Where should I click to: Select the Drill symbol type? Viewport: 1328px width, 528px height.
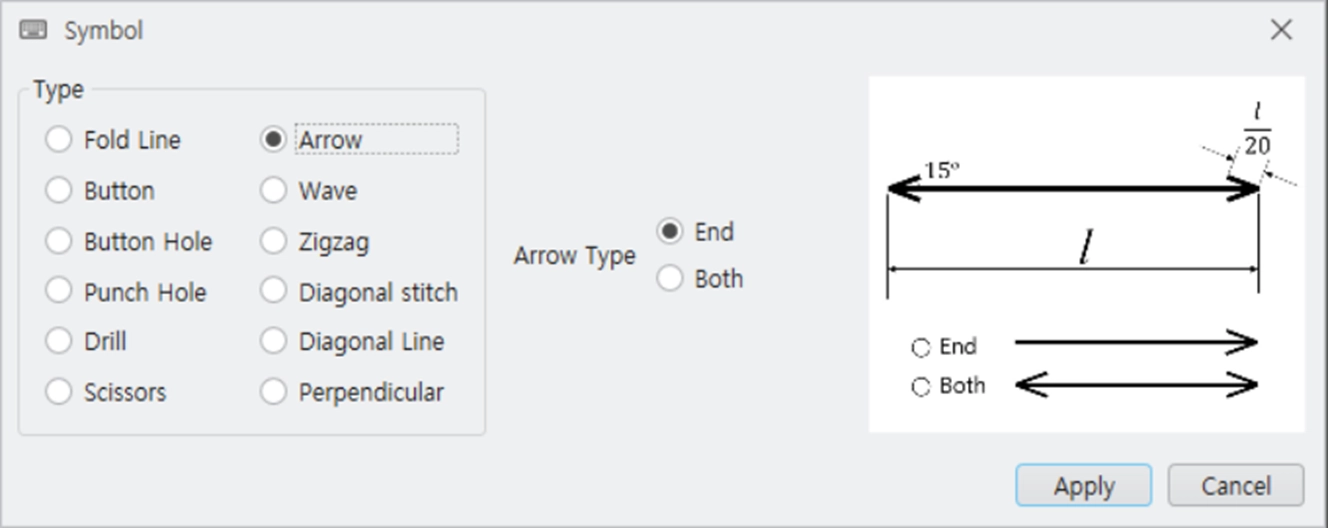point(86,342)
